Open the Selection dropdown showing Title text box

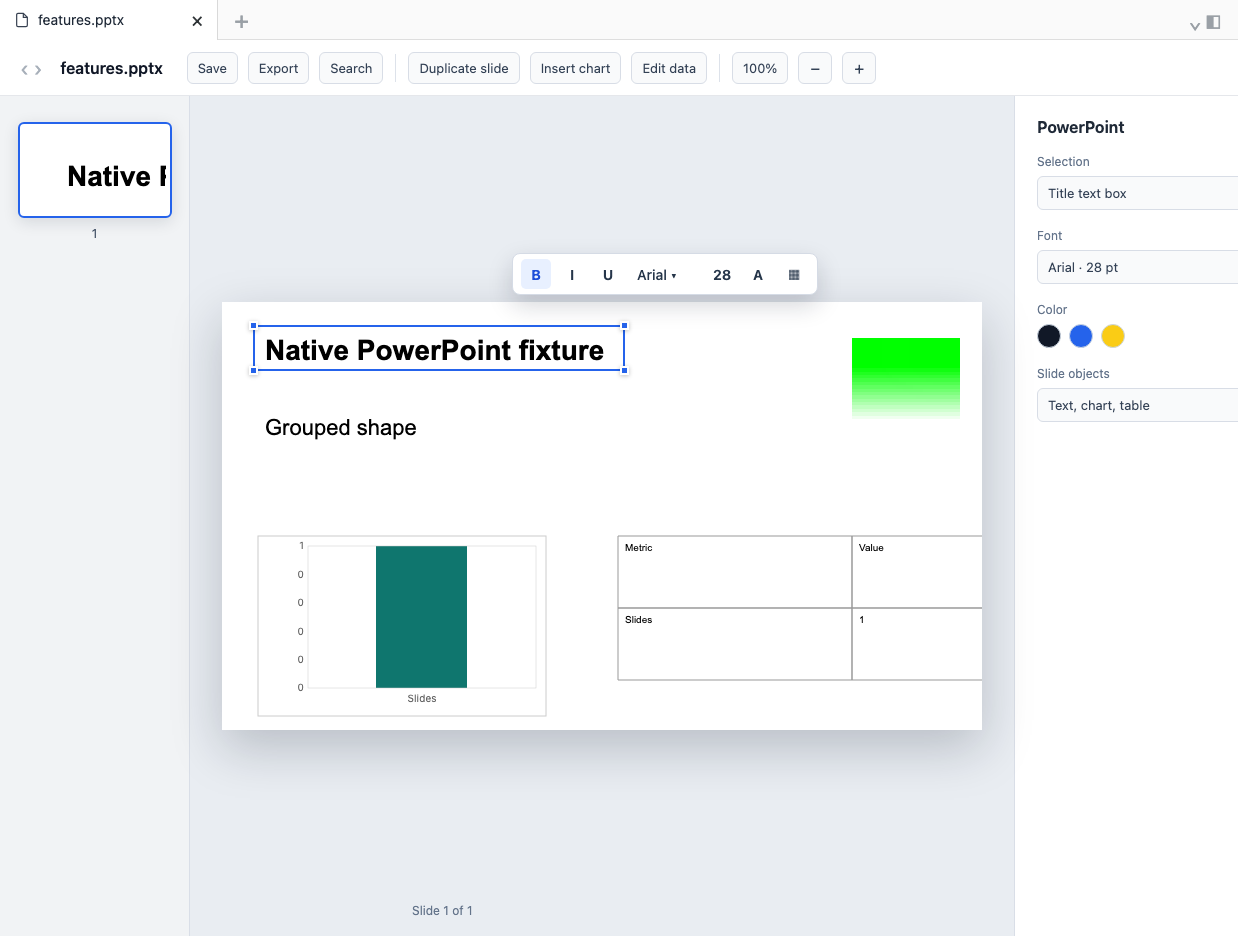[1138, 193]
